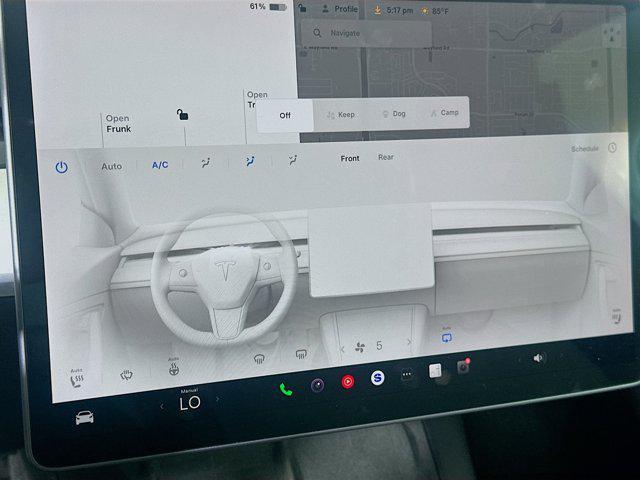Screen dimensions: 640x480
Task: Toggle passenger seat heater icon
Action: 616,316
